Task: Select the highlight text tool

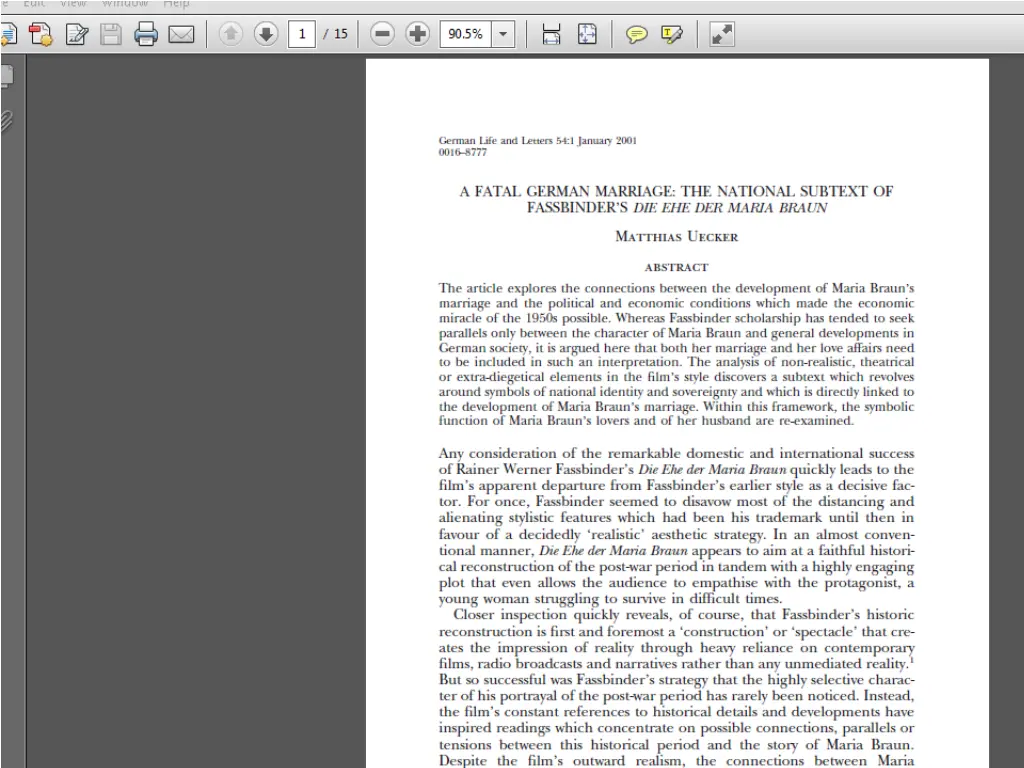Action: (671, 34)
